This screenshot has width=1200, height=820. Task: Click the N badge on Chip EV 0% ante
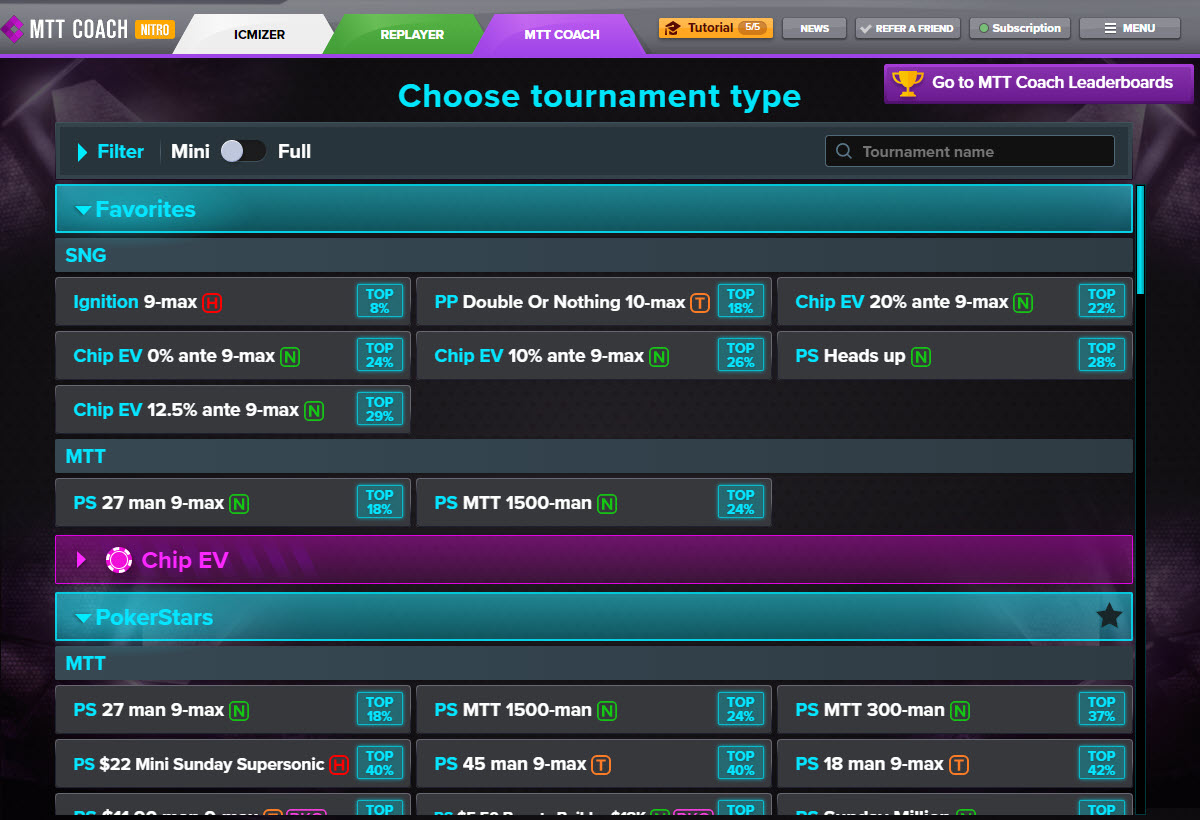click(x=289, y=356)
